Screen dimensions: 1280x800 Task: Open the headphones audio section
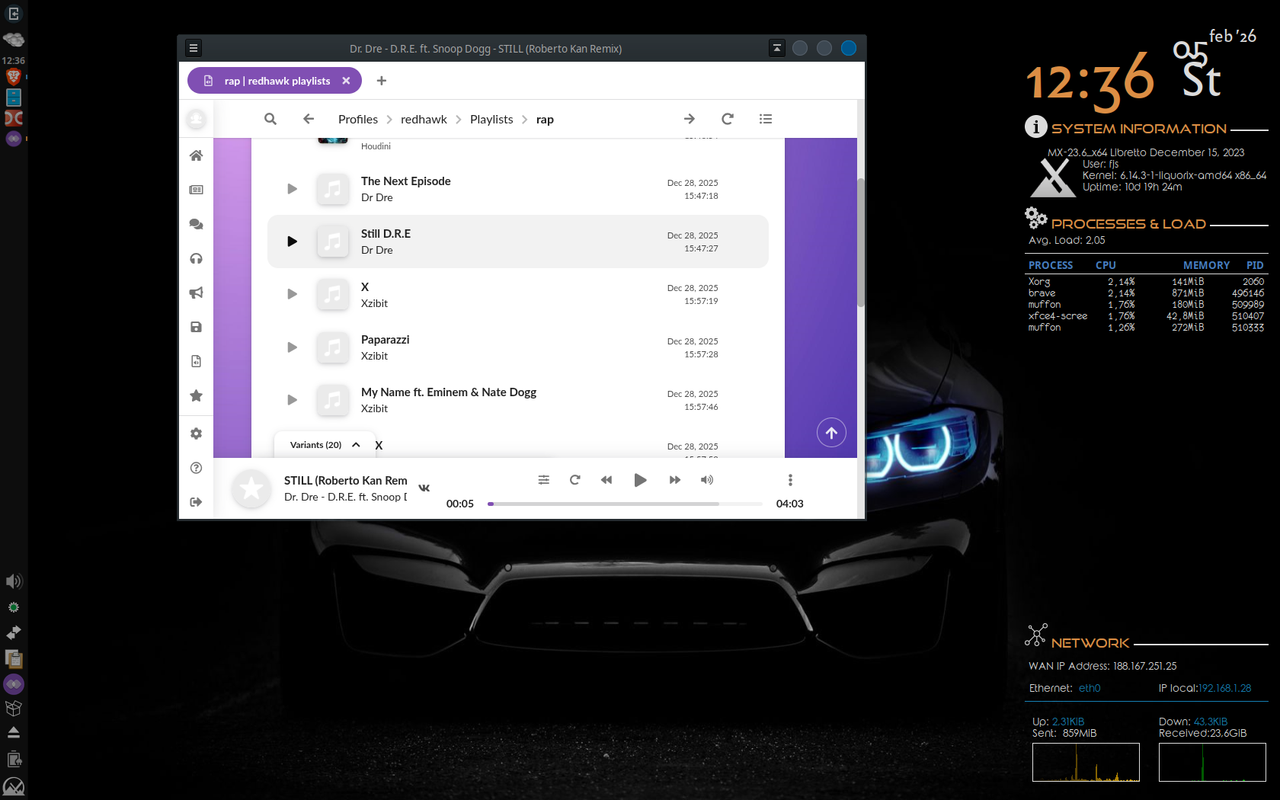196,259
